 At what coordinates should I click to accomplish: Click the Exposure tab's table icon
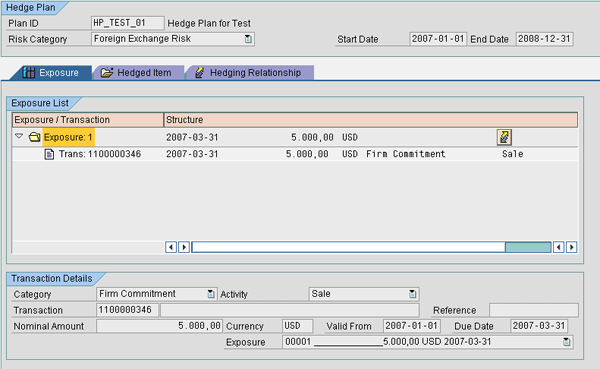(29, 72)
